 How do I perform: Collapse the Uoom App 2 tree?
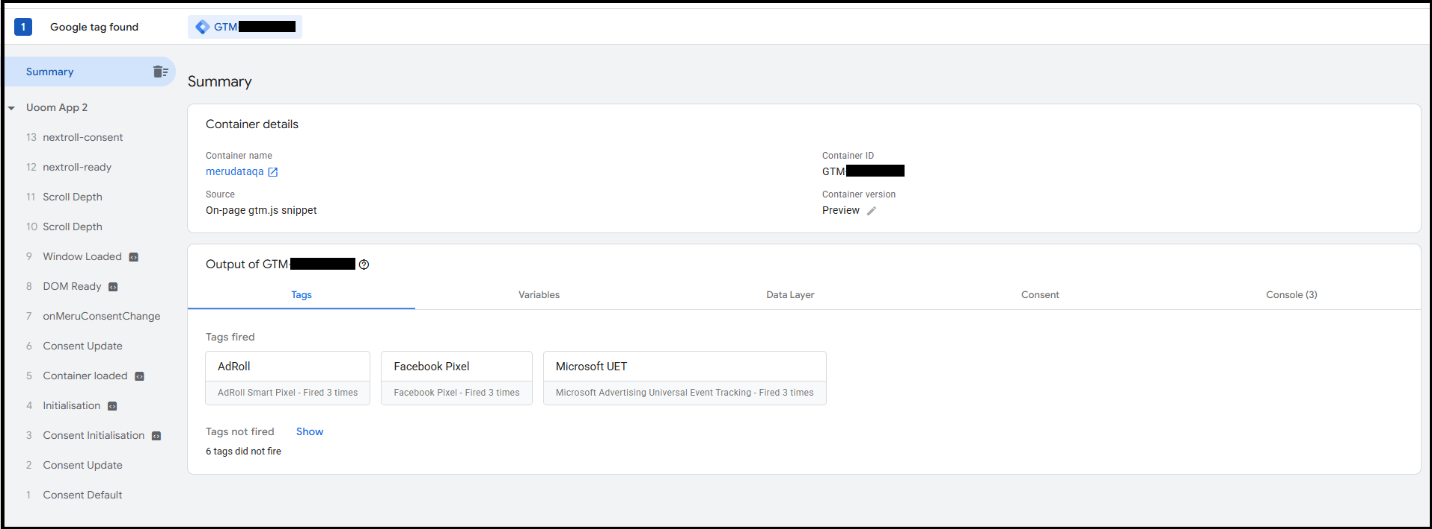coord(11,108)
